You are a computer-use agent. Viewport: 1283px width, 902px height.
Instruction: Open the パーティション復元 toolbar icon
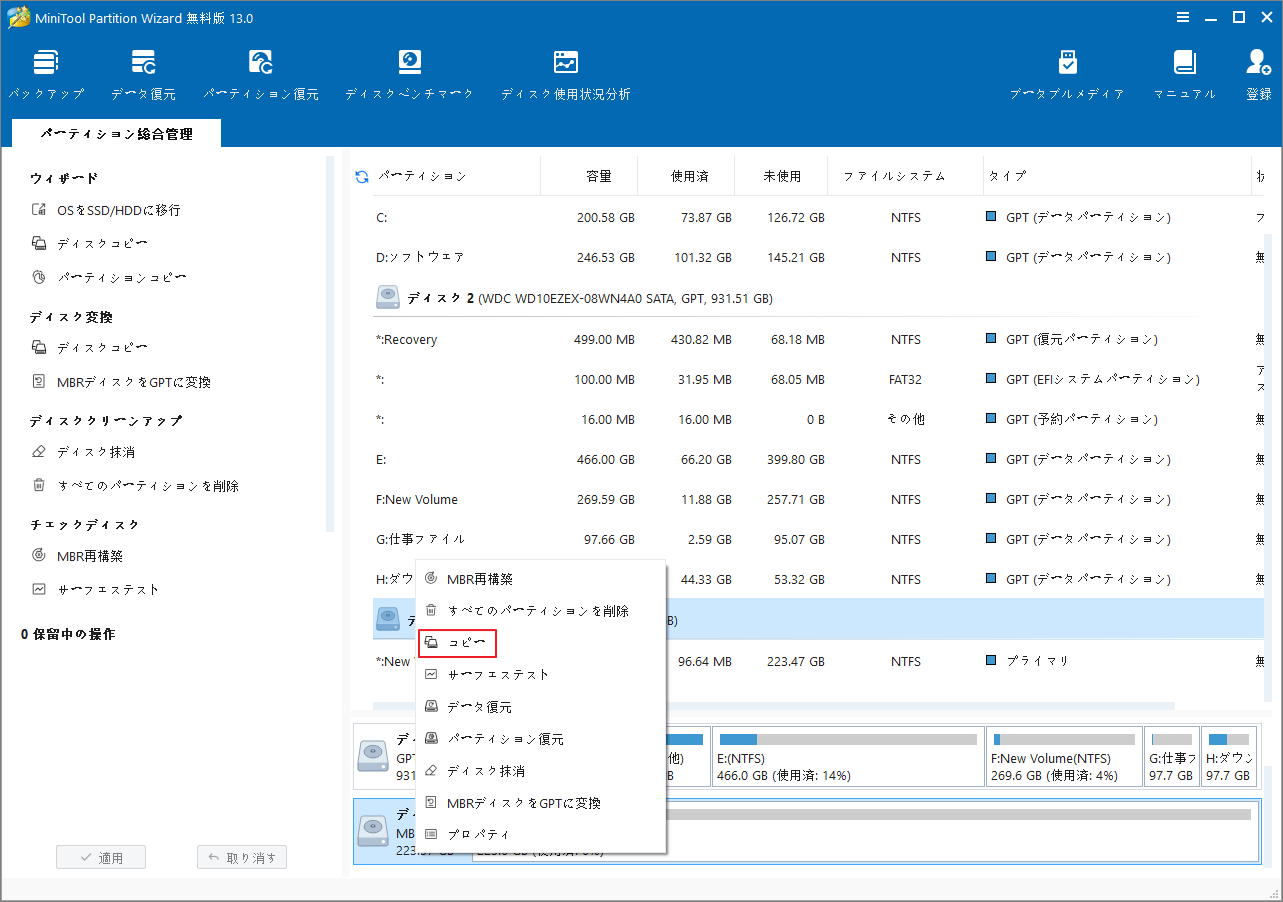[x=260, y=72]
